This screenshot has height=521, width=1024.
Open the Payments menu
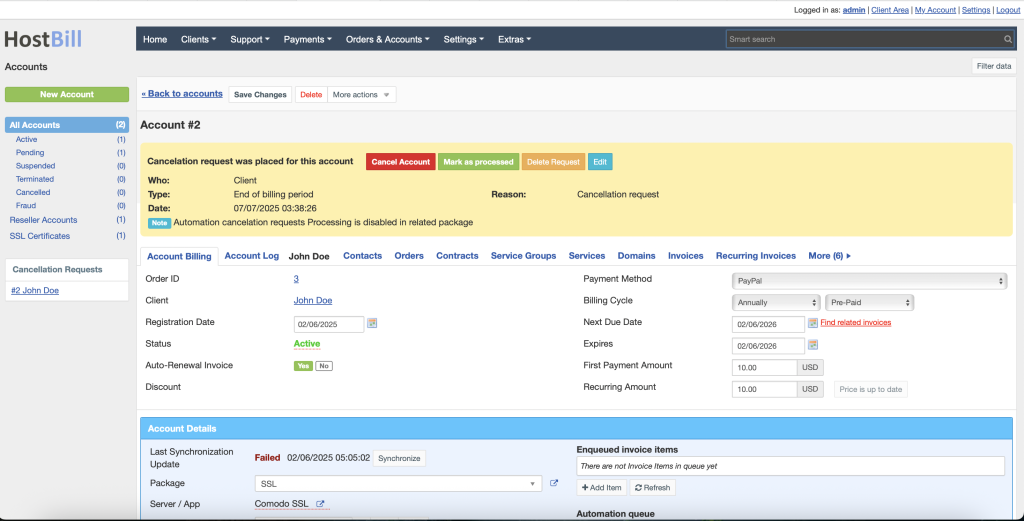pos(308,39)
